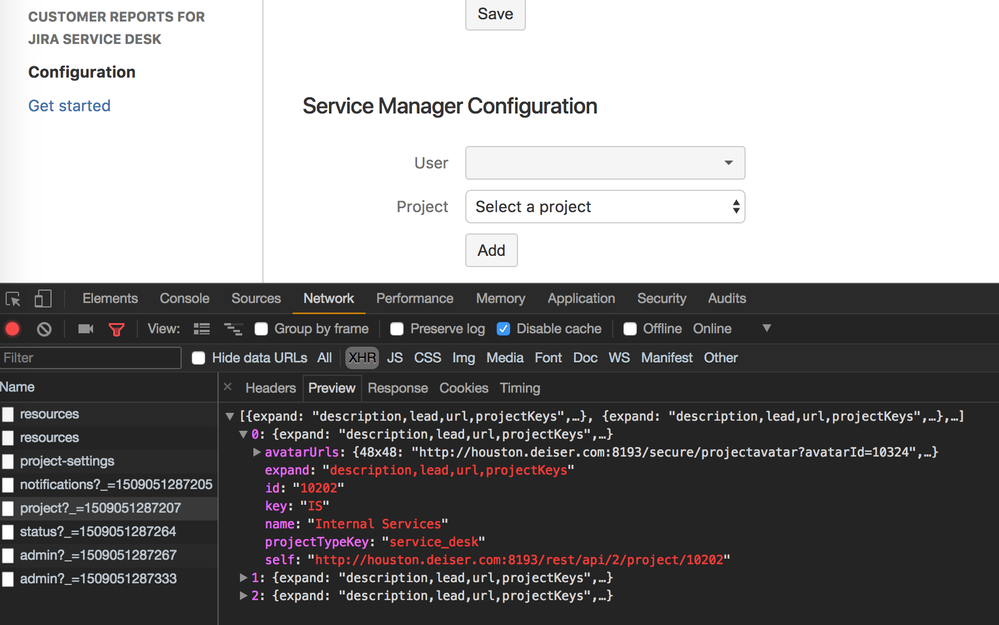Click the inspect element picker icon

(x=13, y=299)
